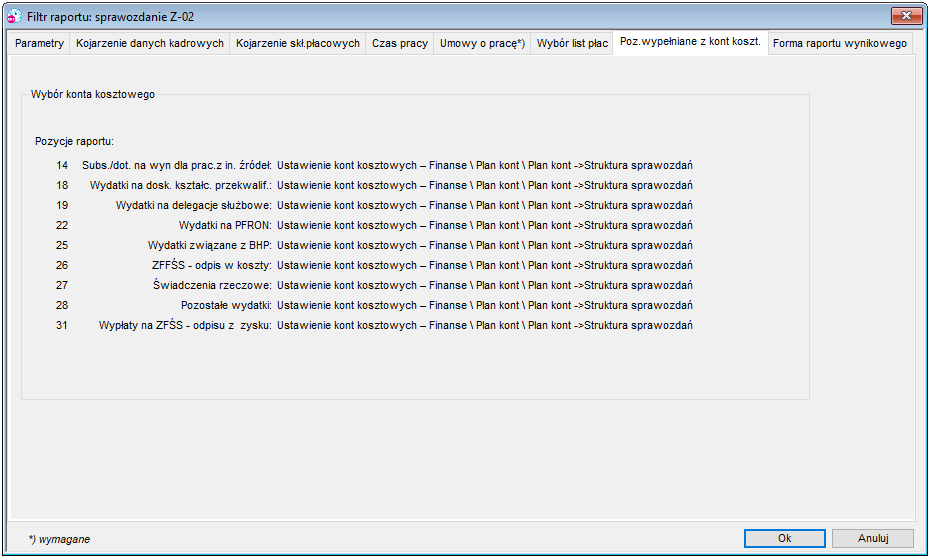Go to the Czas pracy tab
This screenshot has width=929, height=557.
400,43
